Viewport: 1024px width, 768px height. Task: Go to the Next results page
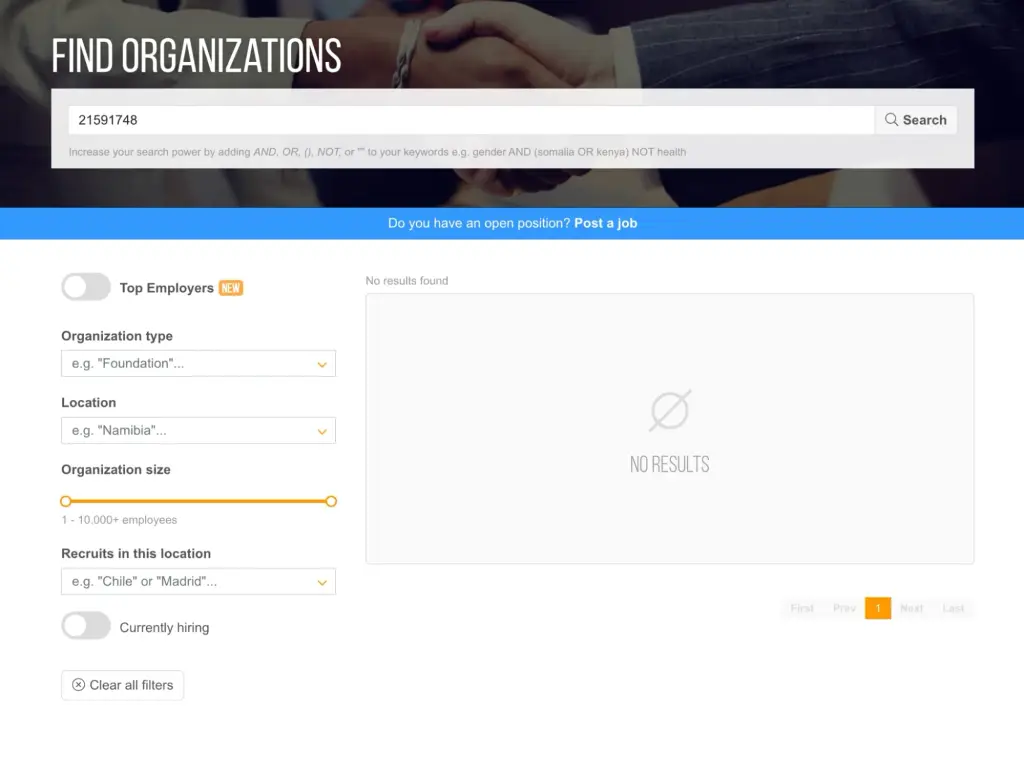(x=912, y=608)
